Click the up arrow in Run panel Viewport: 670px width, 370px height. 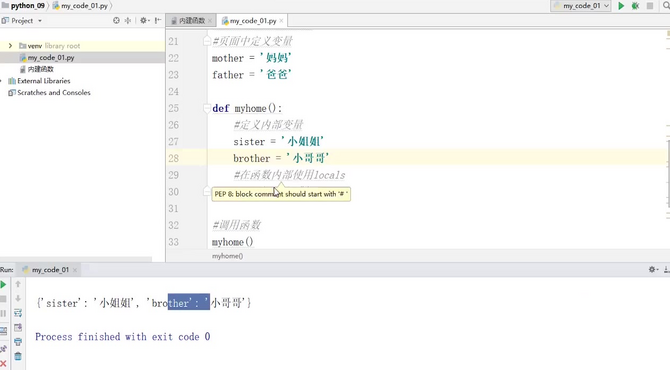(18, 284)
